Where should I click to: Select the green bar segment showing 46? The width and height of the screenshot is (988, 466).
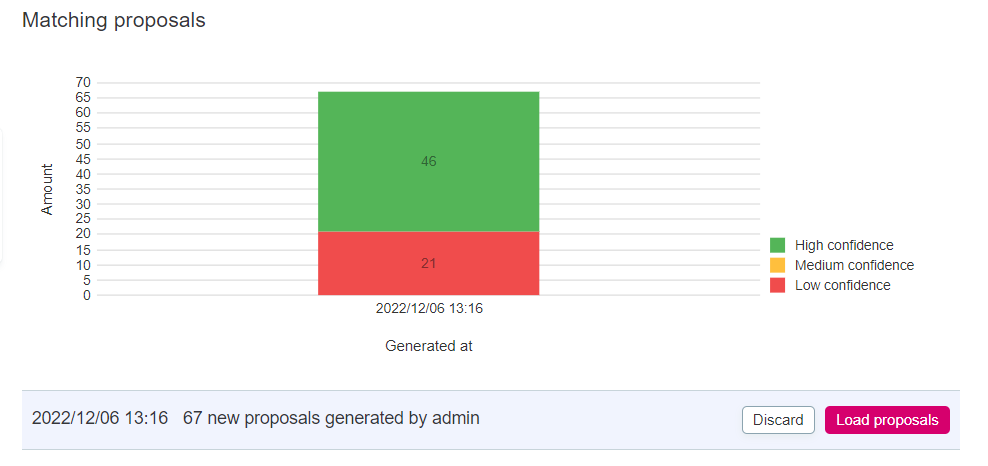[x=428, y=161]
